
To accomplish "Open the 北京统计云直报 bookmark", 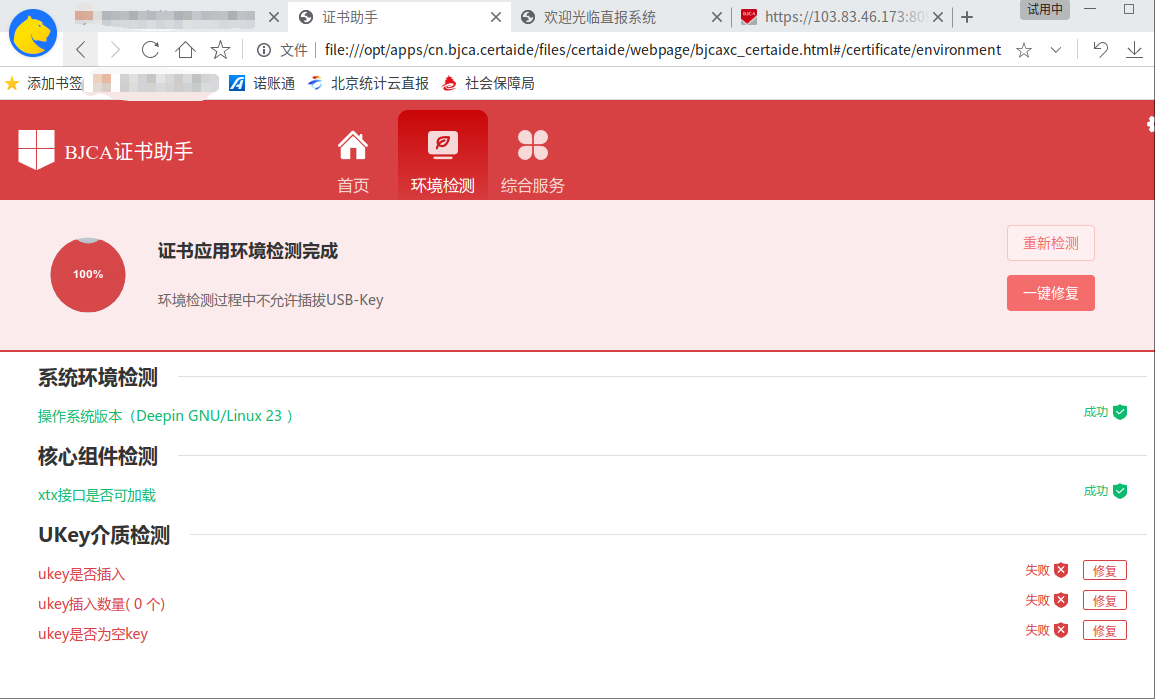I will click(x=368, y=83).
